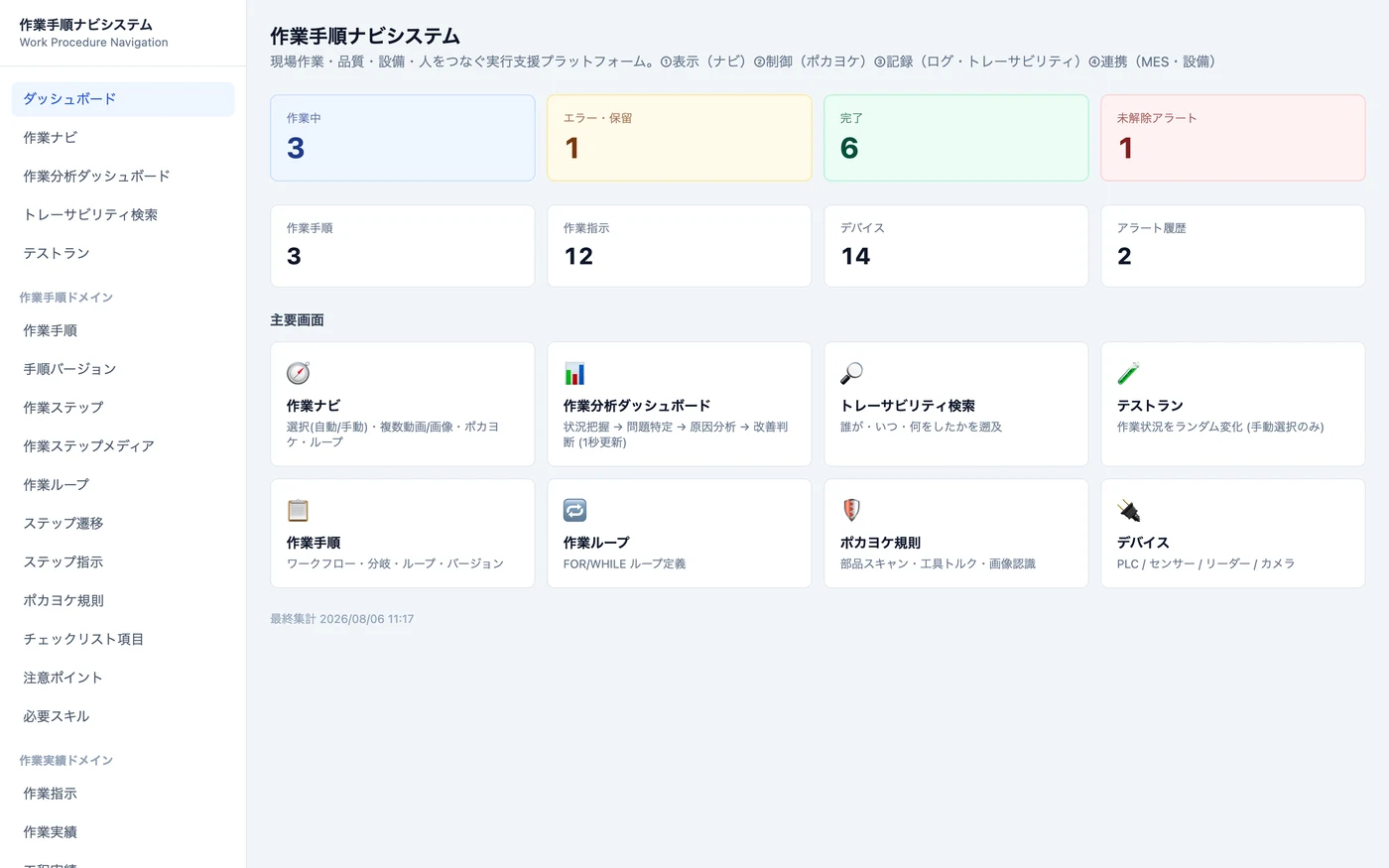1389x868 pixels.
Task: Go to ステップ遷移 page
Action: click(123, 525)
